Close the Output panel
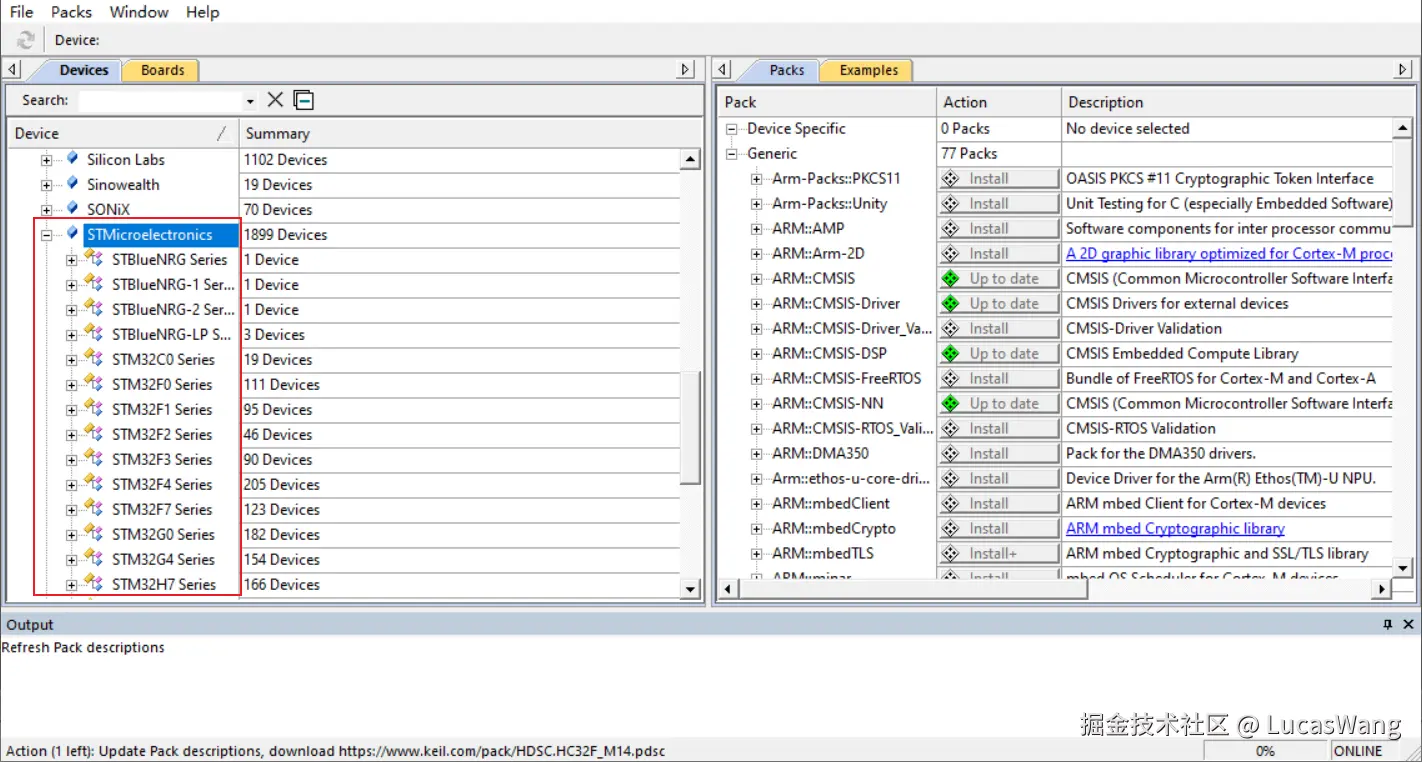Screen dimensions: 1422x762 [1408, 624]
